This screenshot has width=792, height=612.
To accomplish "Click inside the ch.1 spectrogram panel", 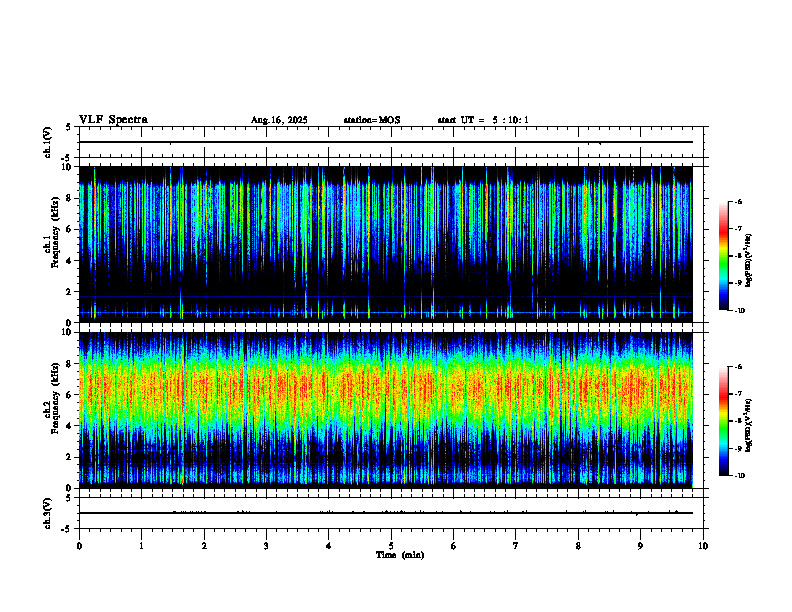I will [386, 244].
